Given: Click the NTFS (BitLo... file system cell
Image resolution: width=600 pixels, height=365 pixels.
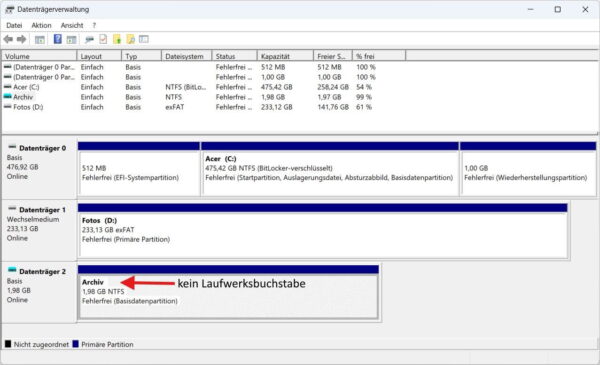Looking at the screenshot, I should coord(186,87).
